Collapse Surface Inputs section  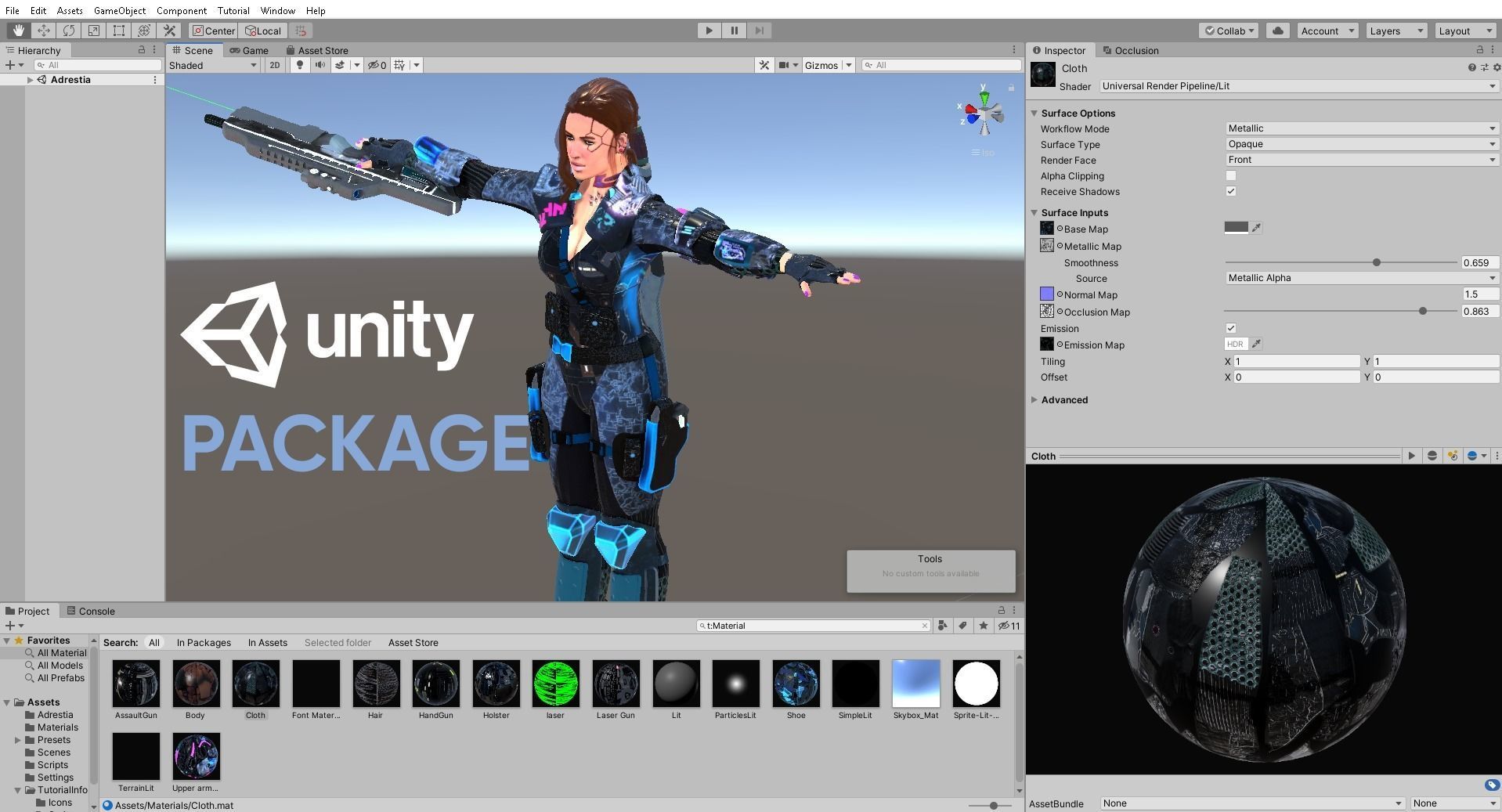1034,212
